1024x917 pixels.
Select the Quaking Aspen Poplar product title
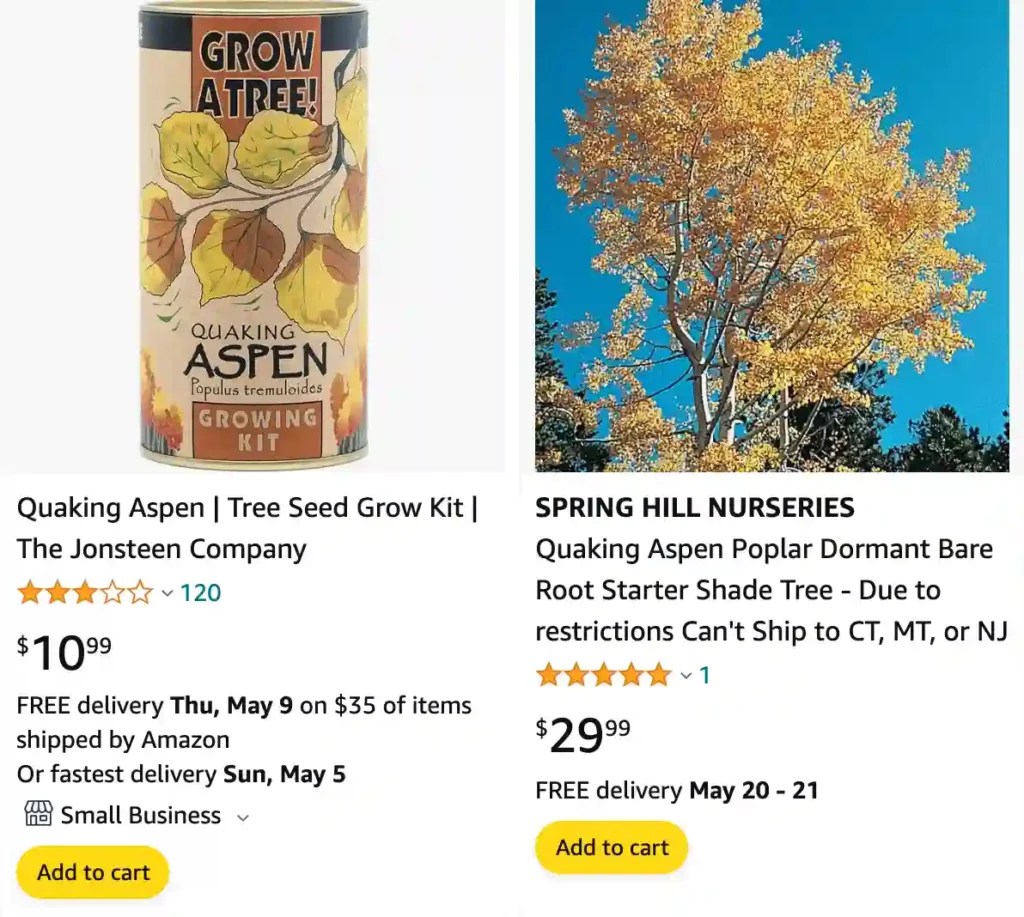coord(763,589)
